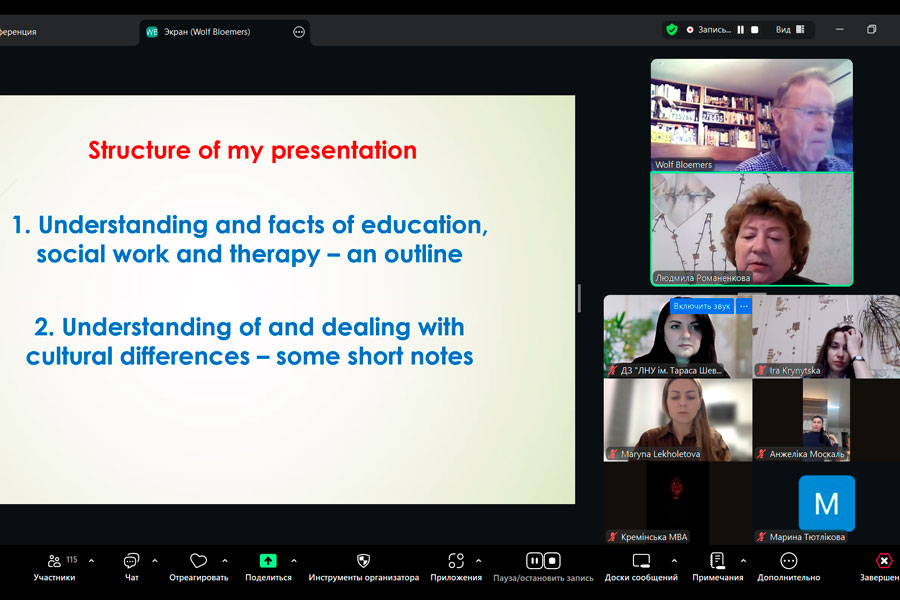The width and height of the screenshot is (900, 600).
Task: Open the Участники participants panel
Action: (x=53, y=562)
